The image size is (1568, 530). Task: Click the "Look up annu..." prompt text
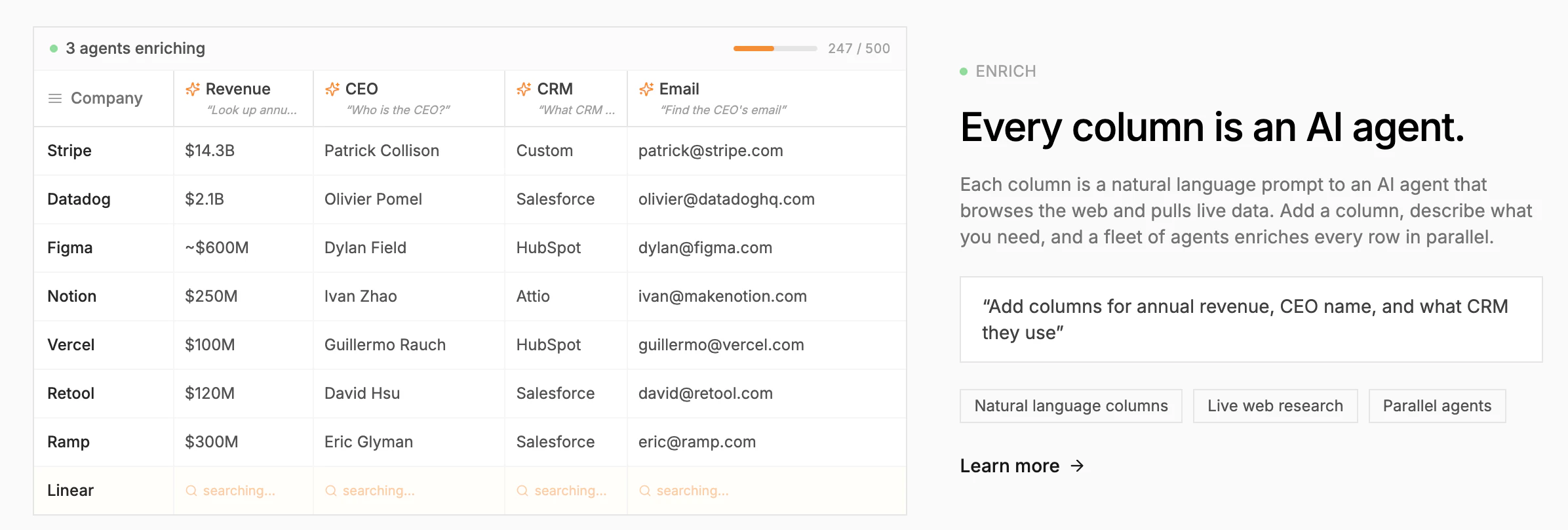tap(252, 110)
